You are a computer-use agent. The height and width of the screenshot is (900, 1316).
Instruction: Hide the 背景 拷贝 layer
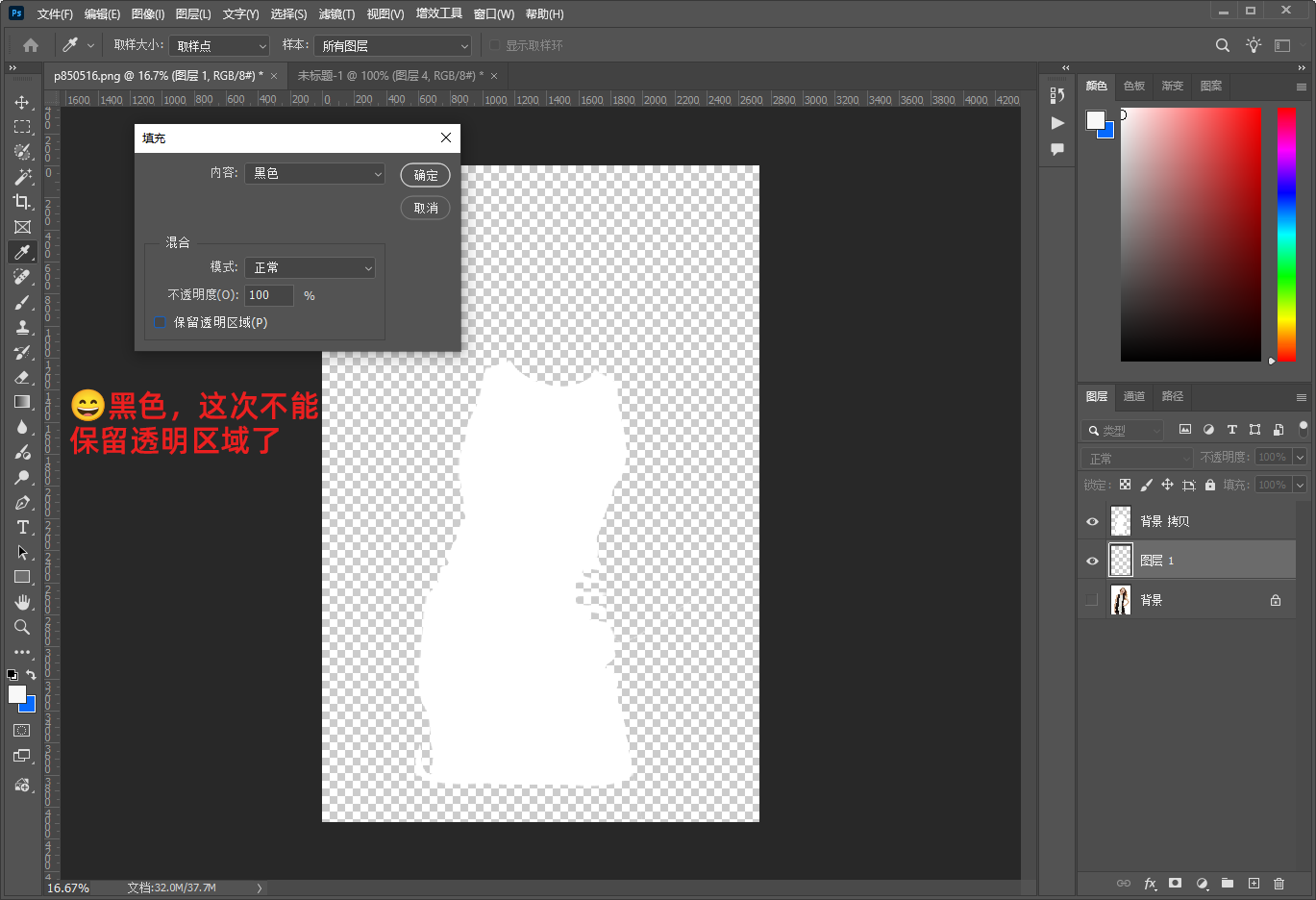(1092, 521)
